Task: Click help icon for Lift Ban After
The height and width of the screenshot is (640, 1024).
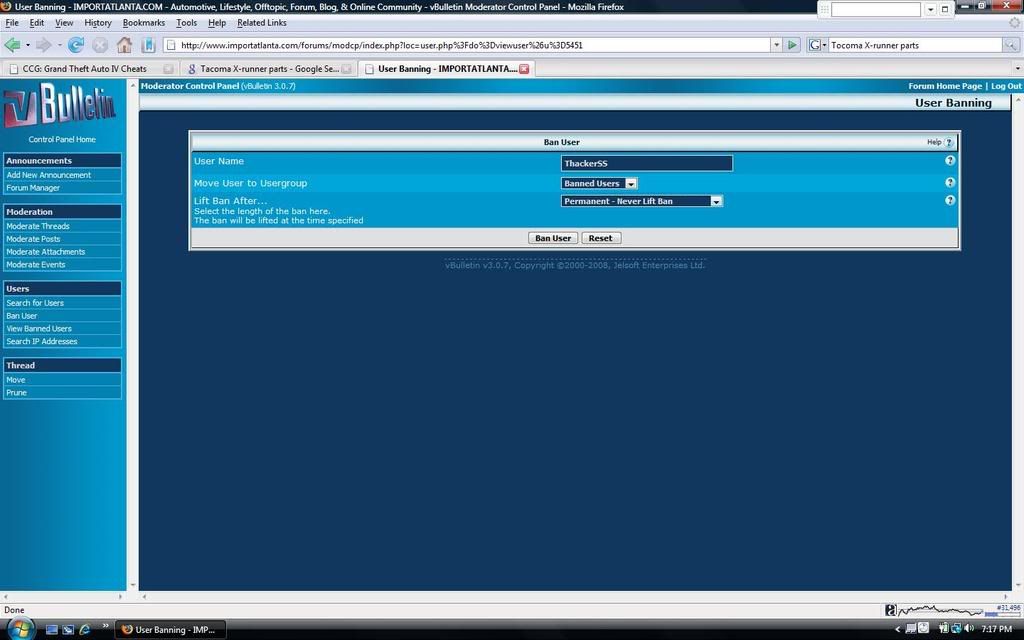Action: click(x=950, y=201)
